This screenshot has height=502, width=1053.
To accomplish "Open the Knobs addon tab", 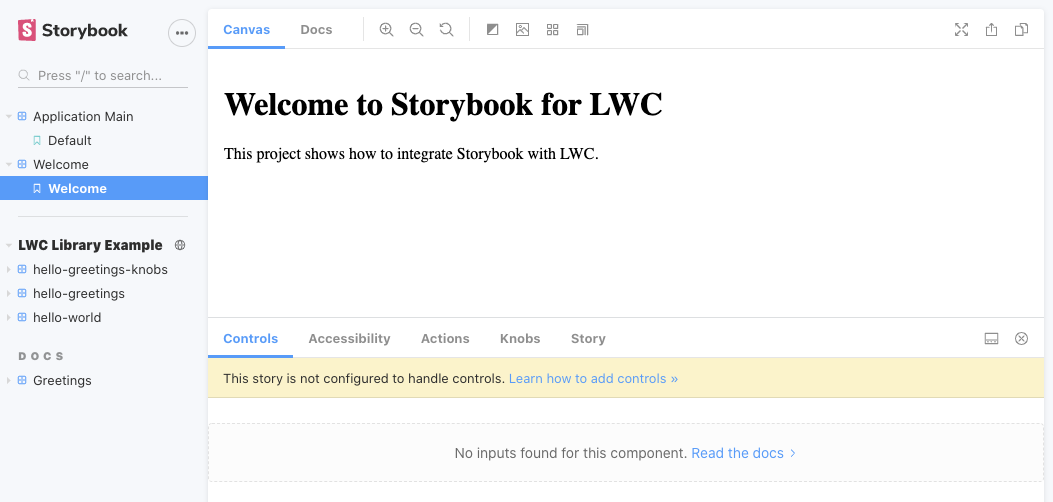I will coord(520,338).
